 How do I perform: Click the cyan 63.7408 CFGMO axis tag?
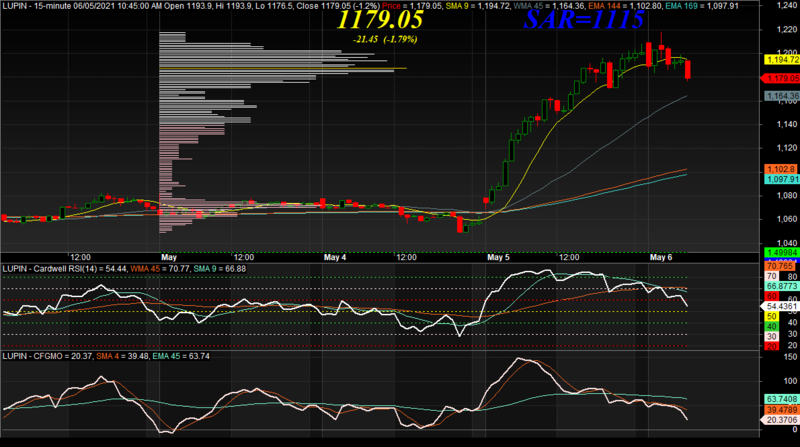[x=782, y=399]
